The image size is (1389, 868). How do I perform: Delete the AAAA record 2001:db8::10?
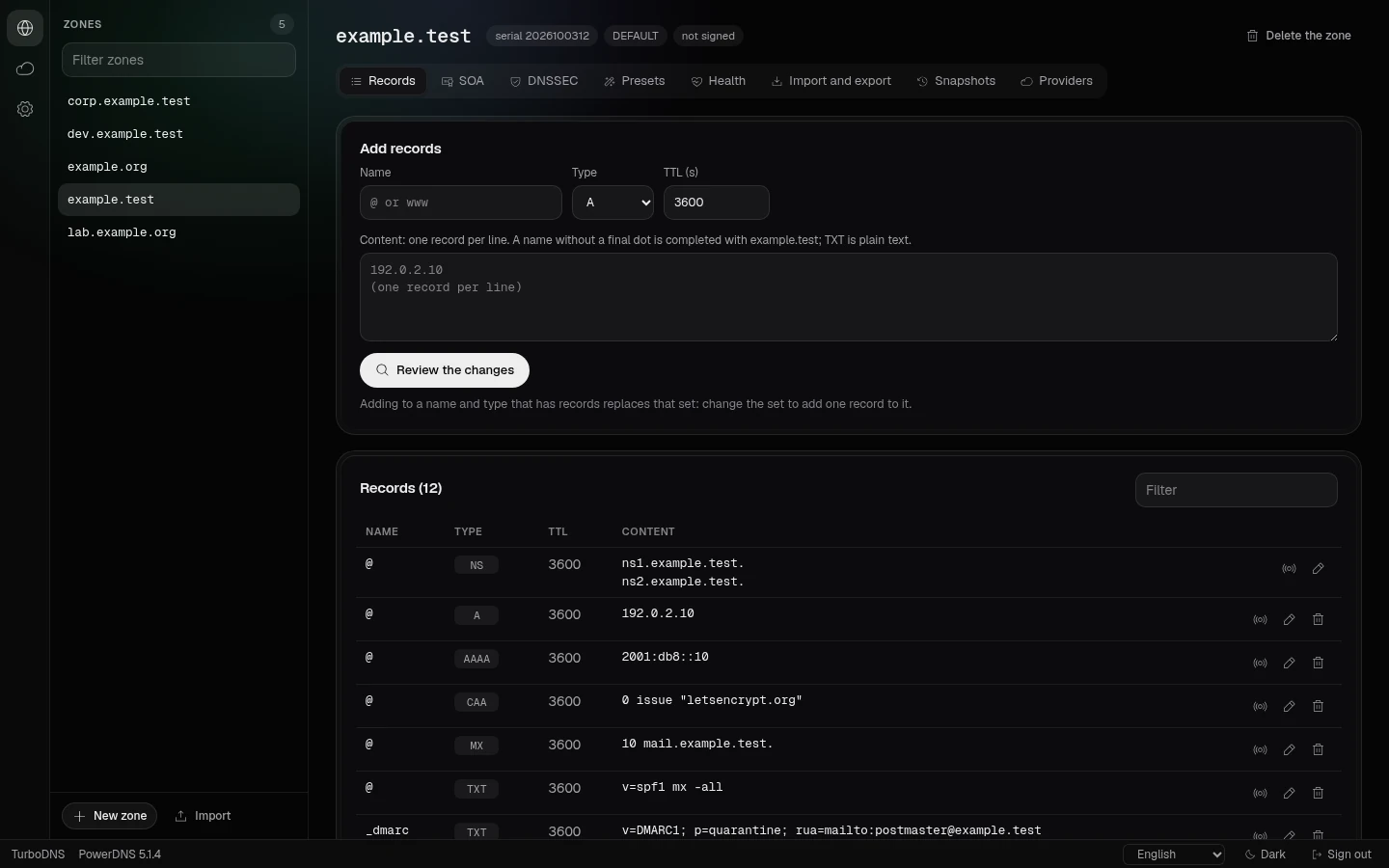(1318, 663)
